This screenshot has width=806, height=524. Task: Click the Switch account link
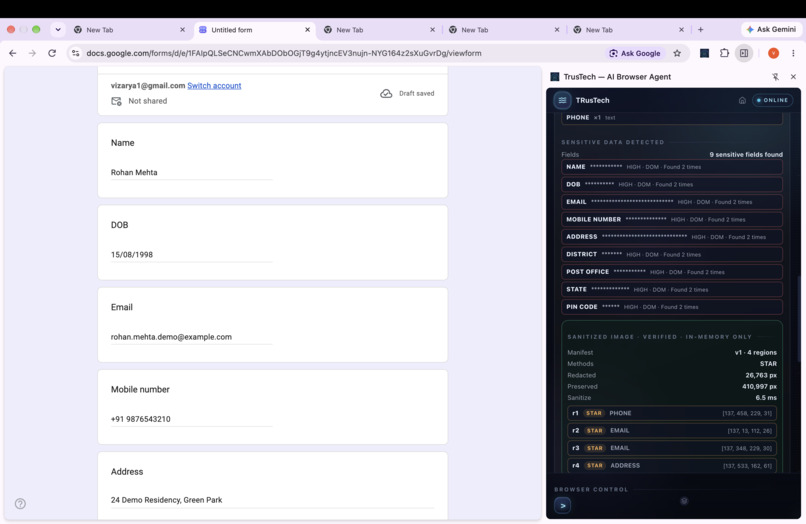coord(214,85)
